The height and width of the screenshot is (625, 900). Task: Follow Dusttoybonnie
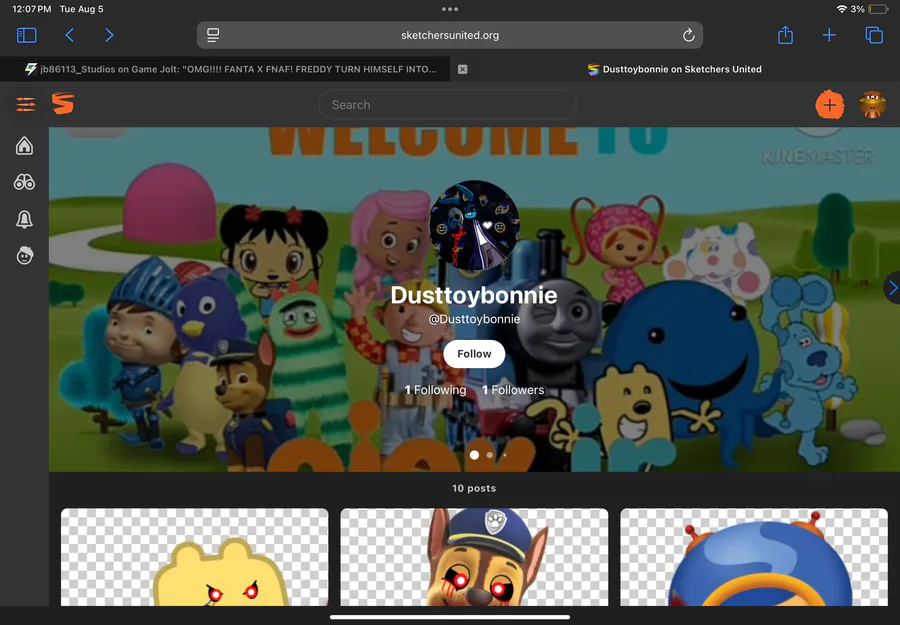pyautogui.click(x=474, y=354)
